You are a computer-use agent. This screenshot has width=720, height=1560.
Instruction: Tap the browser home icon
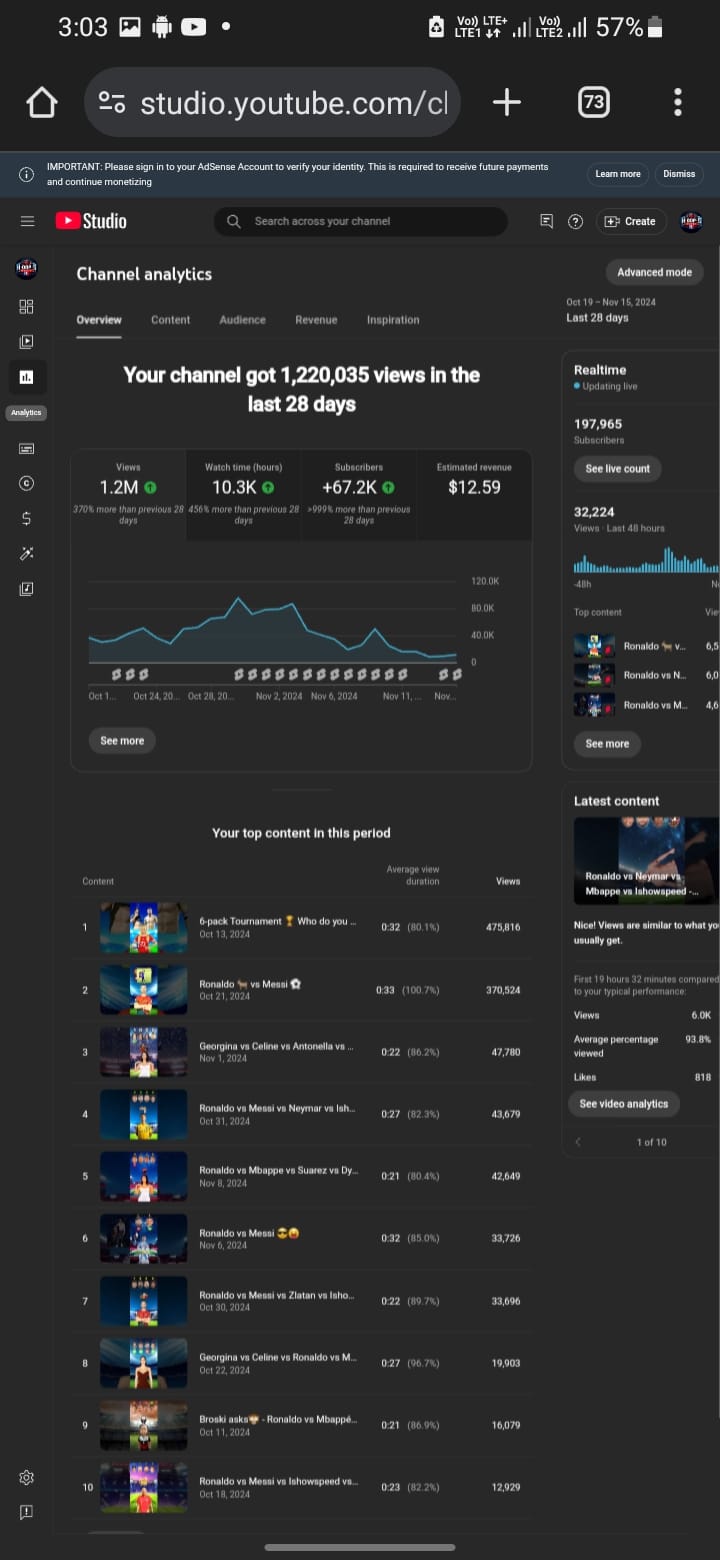42,102
